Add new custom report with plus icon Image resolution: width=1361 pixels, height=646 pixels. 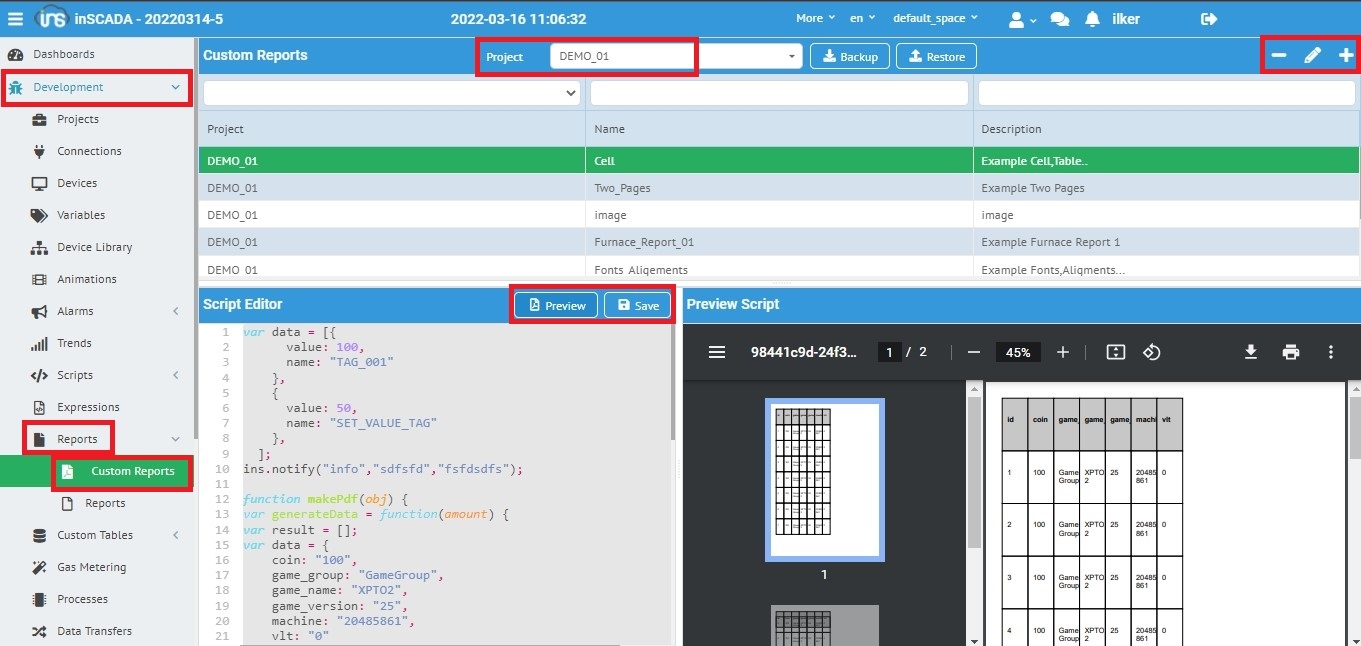(1346, 56)
